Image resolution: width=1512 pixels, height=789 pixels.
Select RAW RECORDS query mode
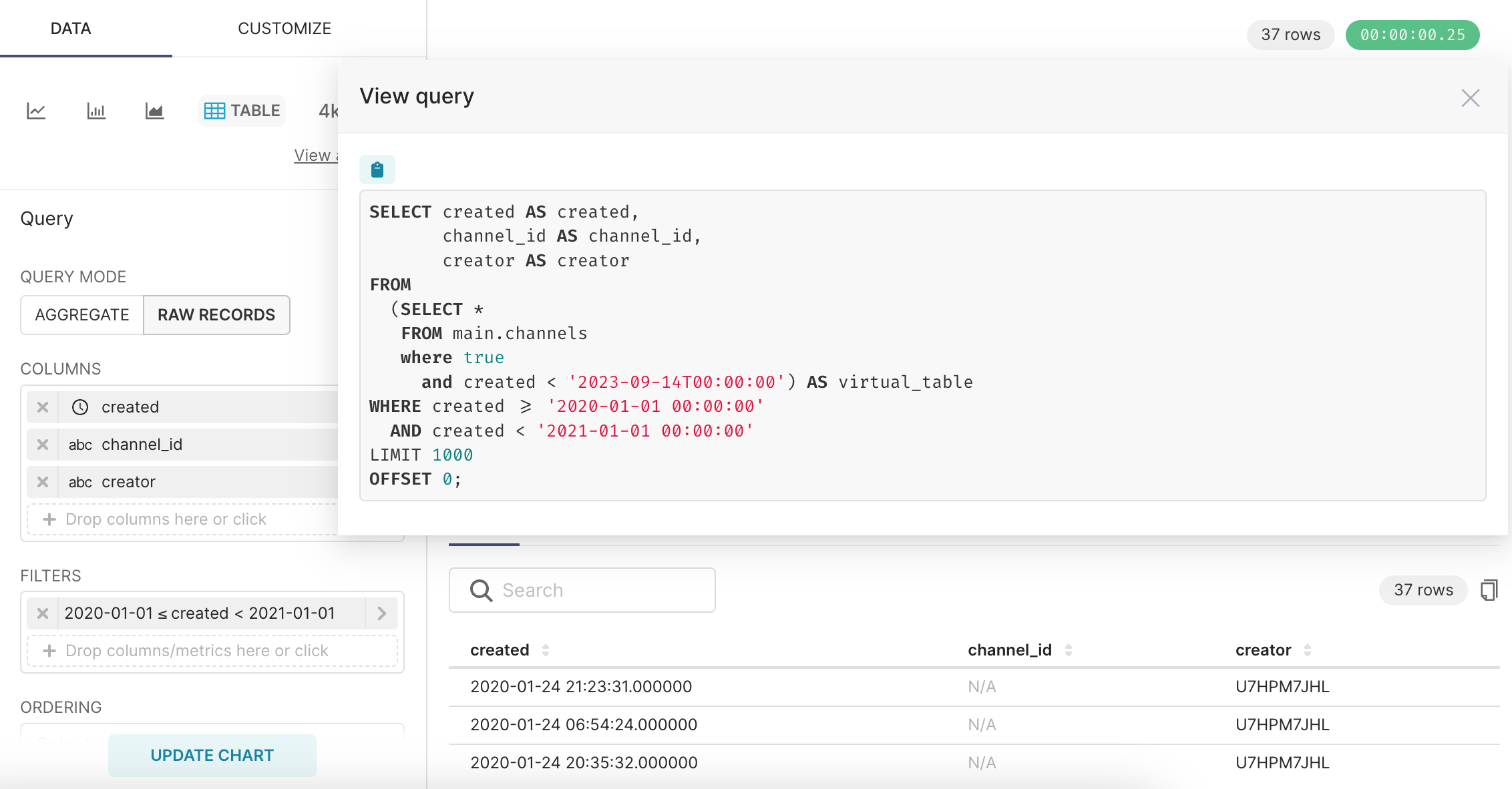(x=216, y=314)
